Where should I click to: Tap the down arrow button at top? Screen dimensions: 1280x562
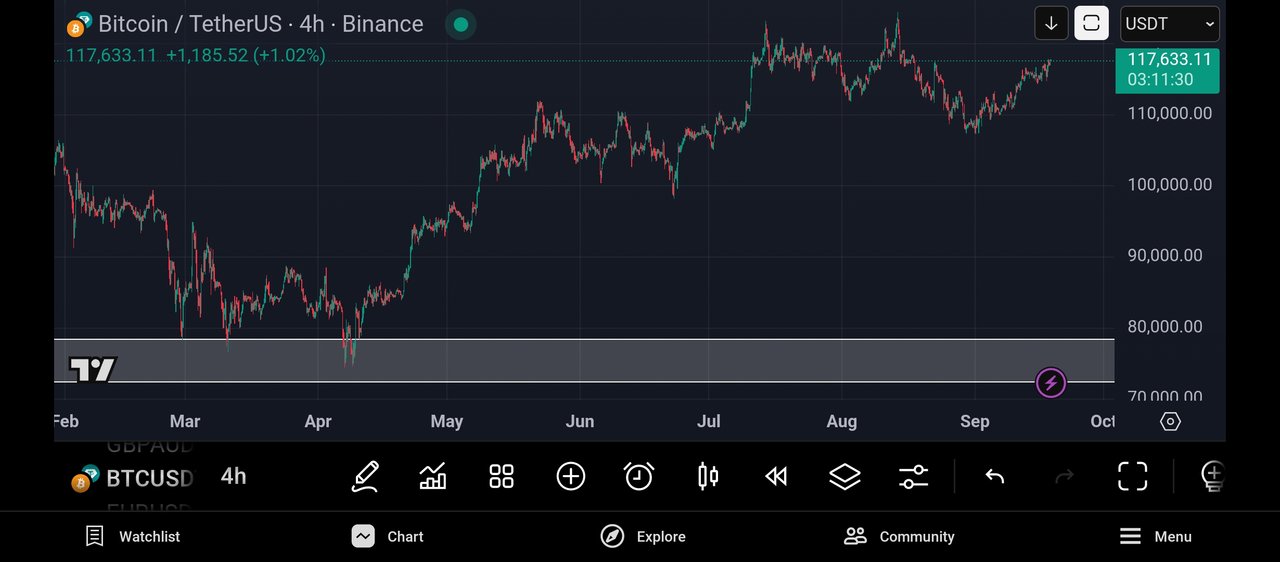[x=1051, y=23]
